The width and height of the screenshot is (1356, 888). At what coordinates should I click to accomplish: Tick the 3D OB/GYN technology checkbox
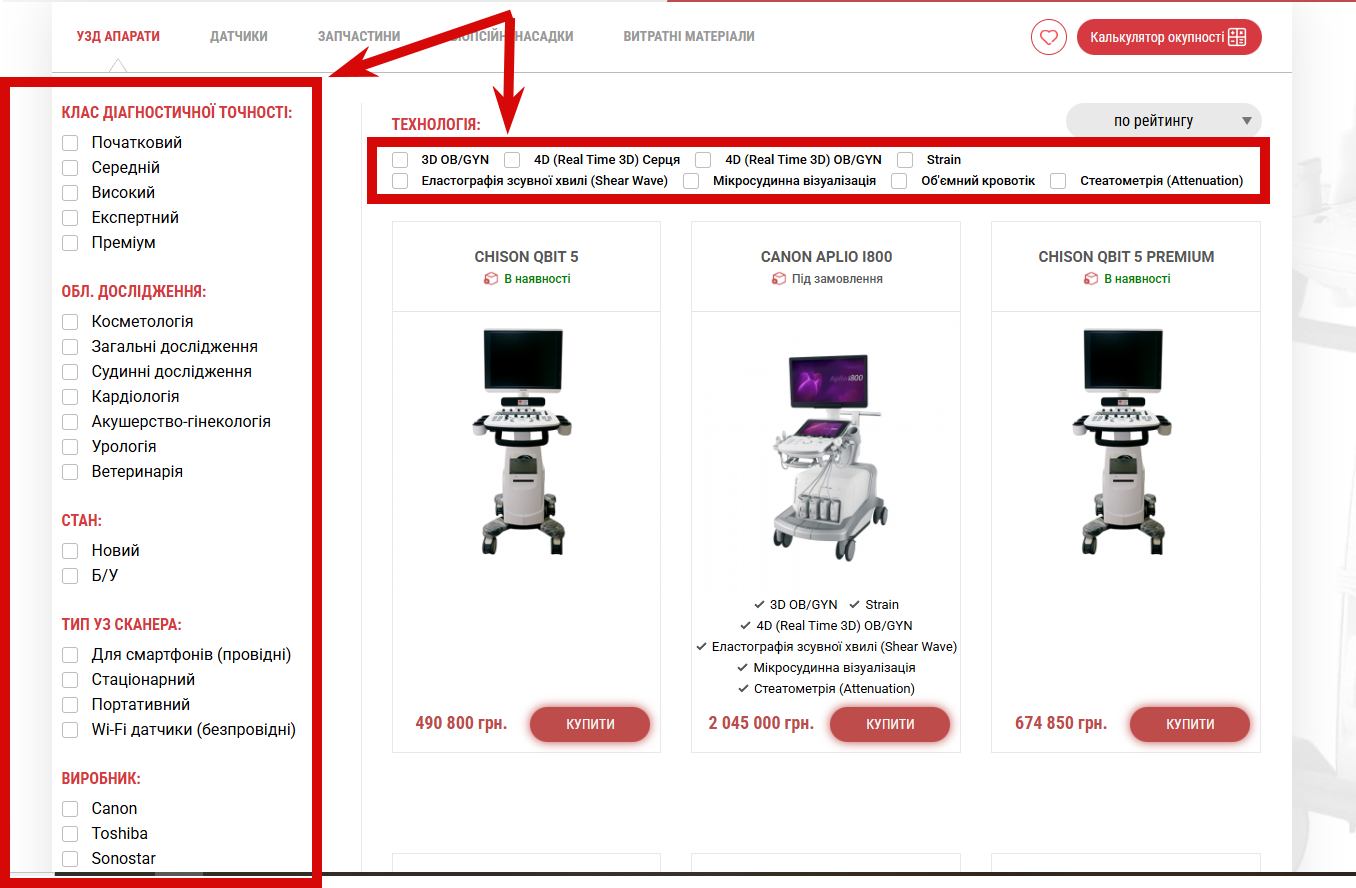point(400,159)
